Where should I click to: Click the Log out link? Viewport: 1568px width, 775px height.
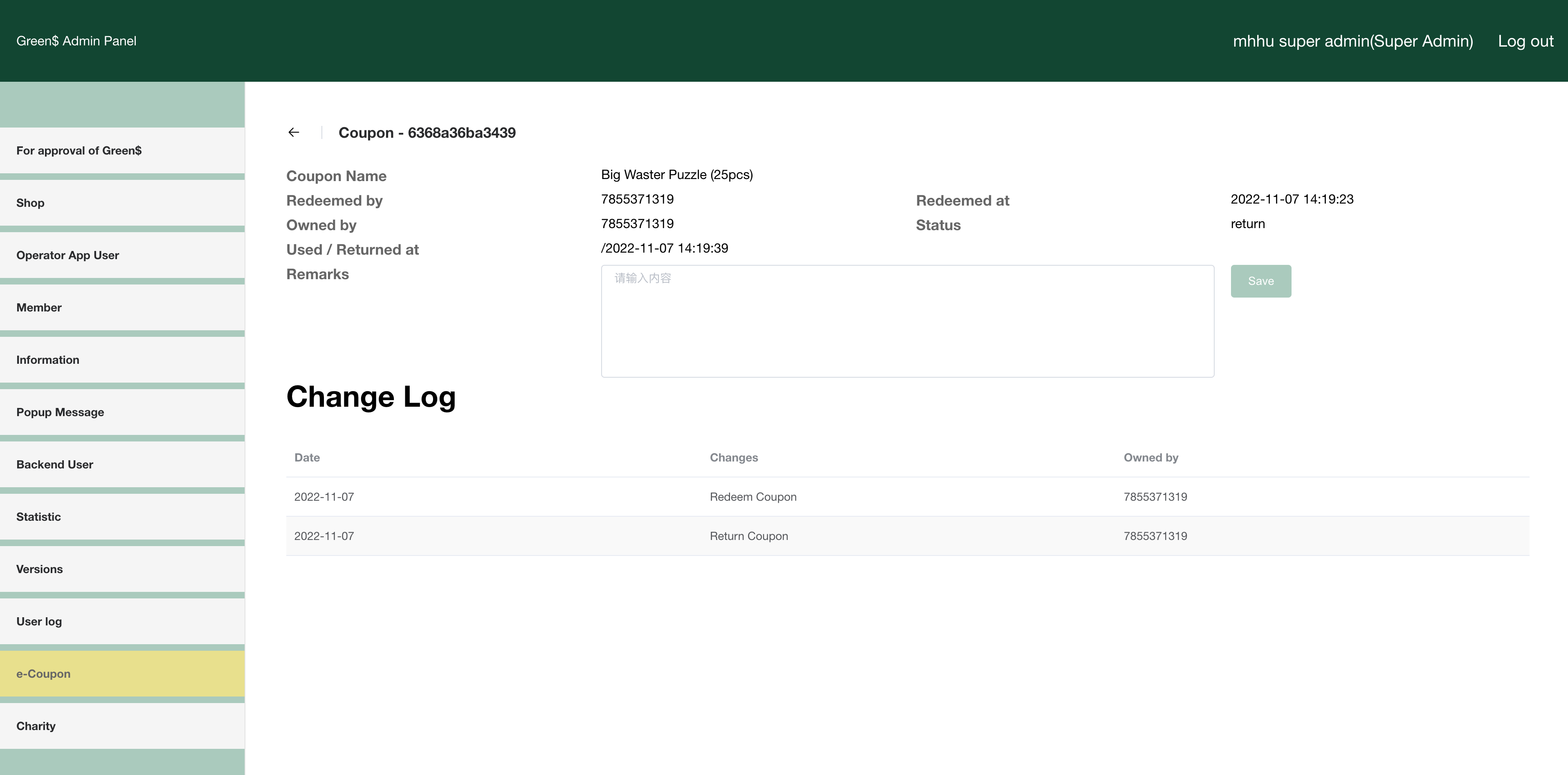coord(1525,41)
